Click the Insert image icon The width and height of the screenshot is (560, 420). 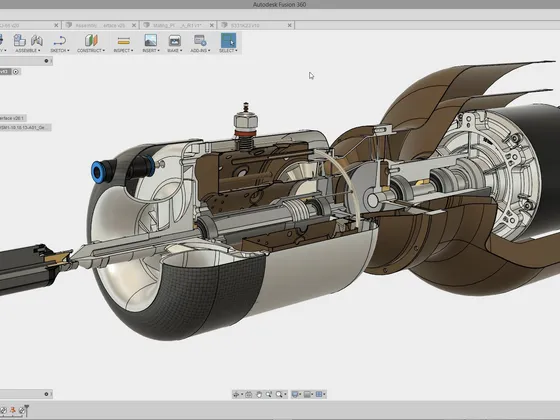tap(150, 40)
